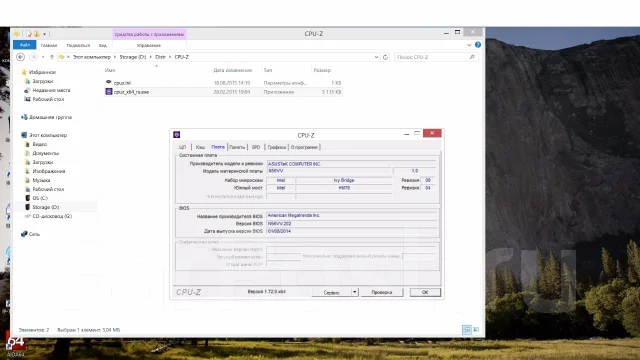
Task: Click Storage (D:) in the address path
Action: (133, 57)
